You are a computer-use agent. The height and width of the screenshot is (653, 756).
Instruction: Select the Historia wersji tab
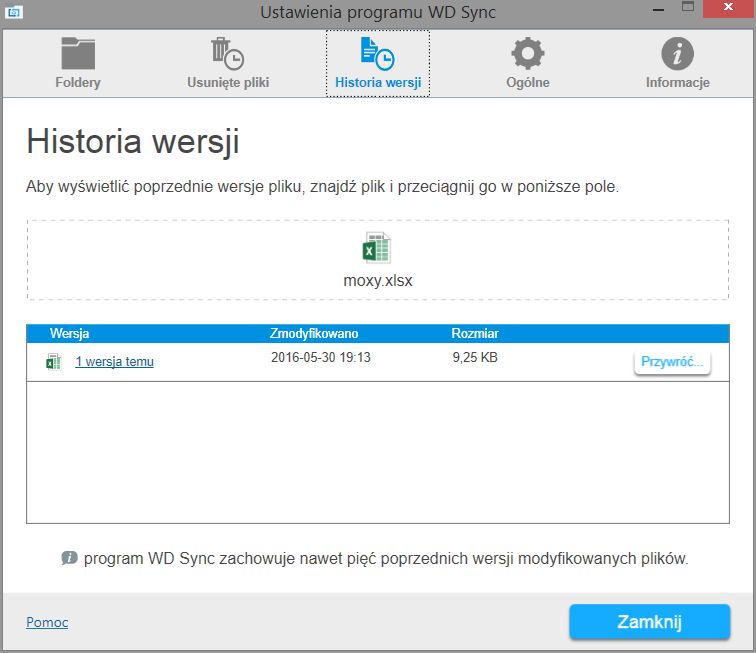click(x=378, y=64)
